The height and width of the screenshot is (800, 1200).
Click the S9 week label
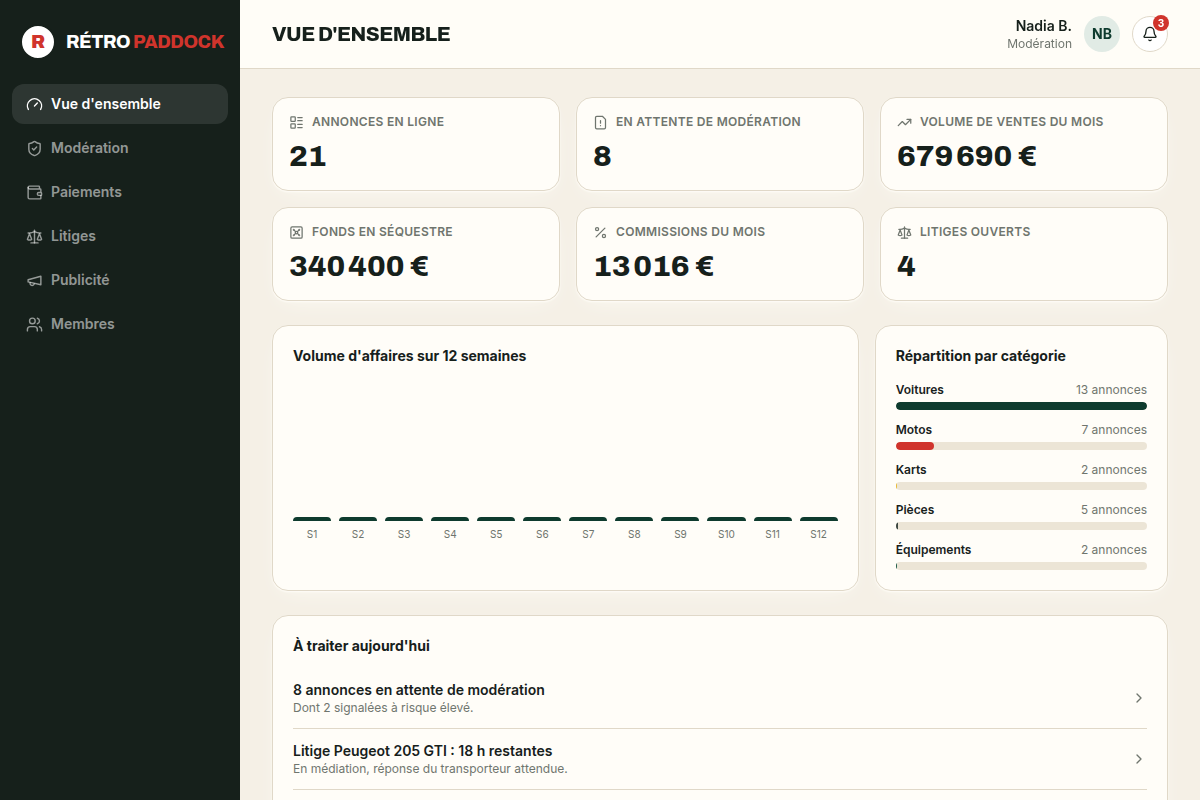point(680,535)
